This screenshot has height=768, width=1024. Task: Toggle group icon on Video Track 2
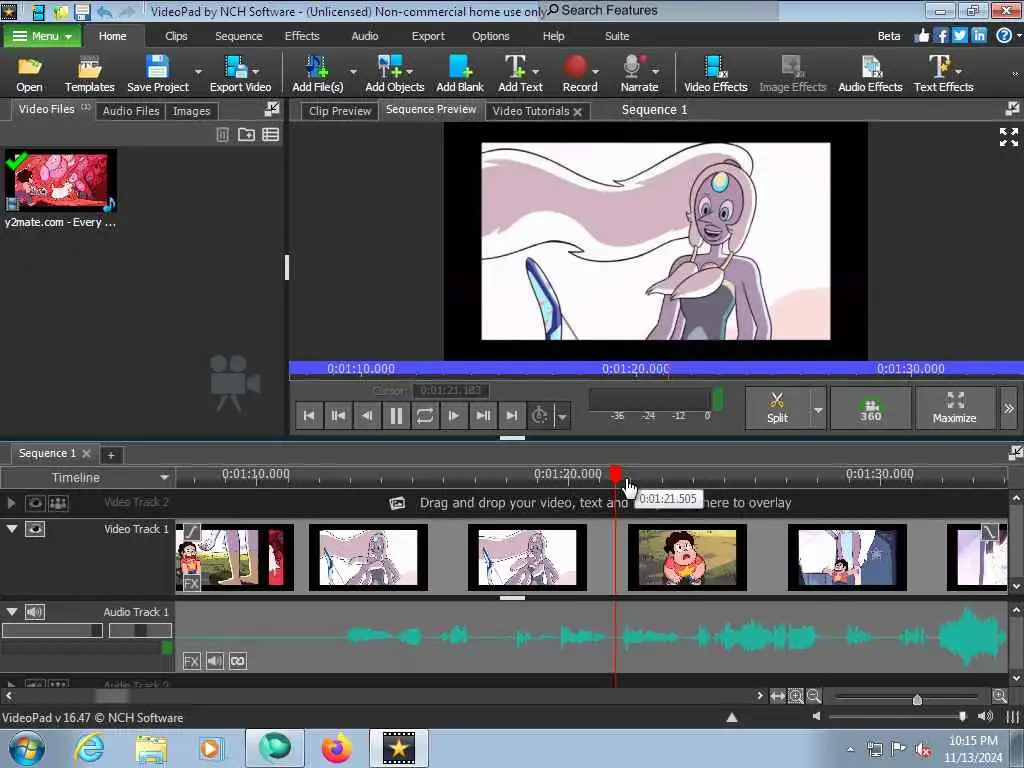pyautogui.click(x=58, y=503)
